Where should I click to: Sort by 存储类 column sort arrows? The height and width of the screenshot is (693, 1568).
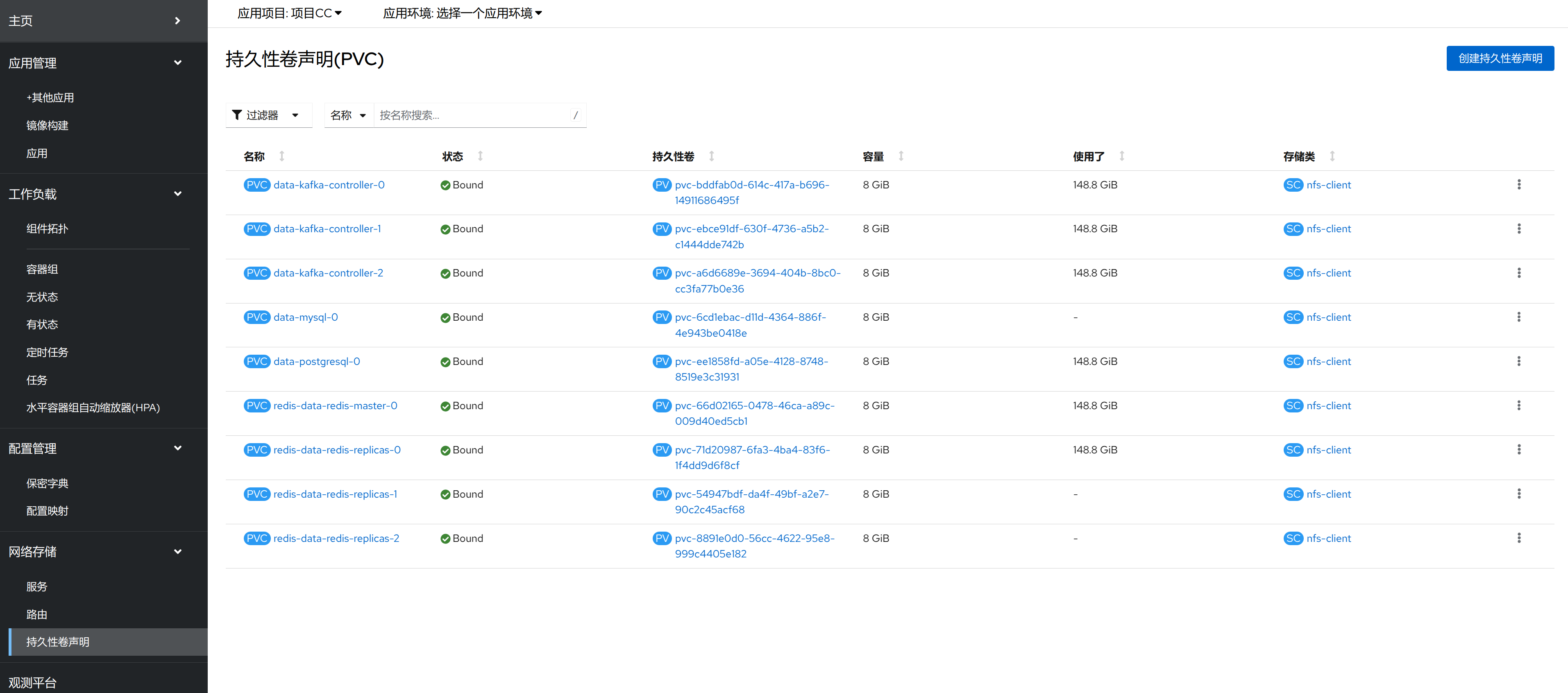1332,156
